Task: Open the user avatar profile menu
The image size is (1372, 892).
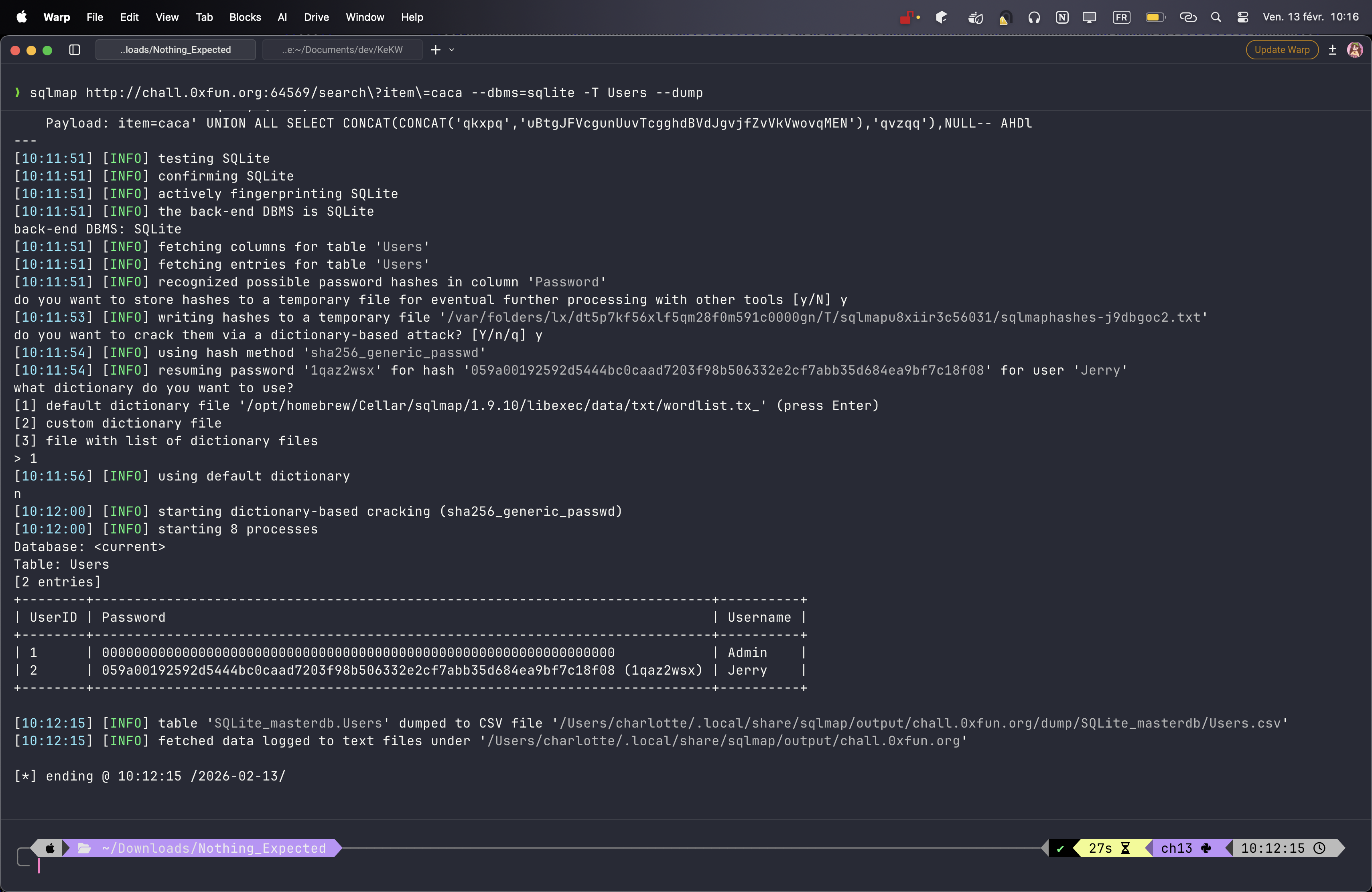Action: (x=1355, y=50)
